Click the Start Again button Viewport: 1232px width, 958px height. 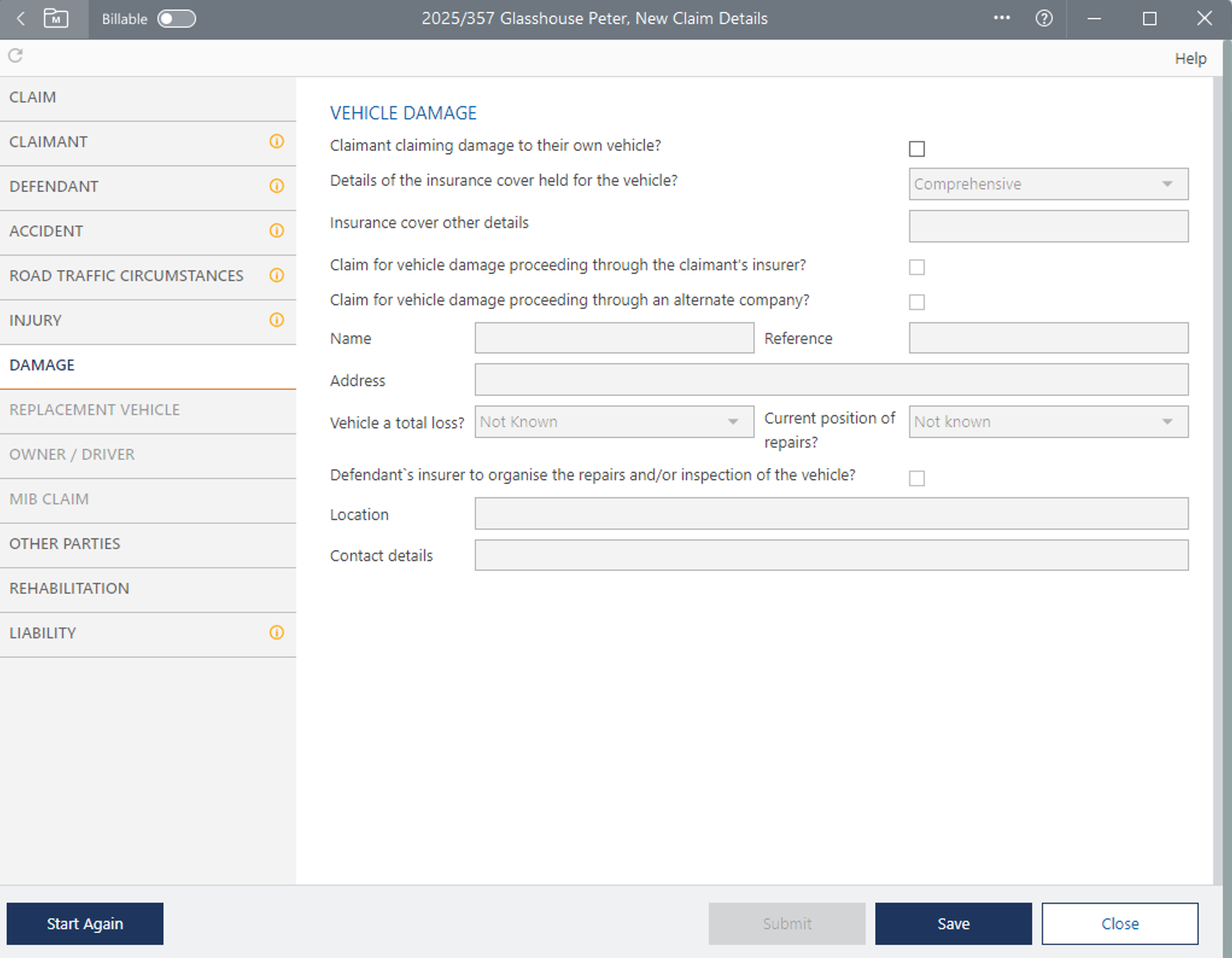tap(85, 924)
